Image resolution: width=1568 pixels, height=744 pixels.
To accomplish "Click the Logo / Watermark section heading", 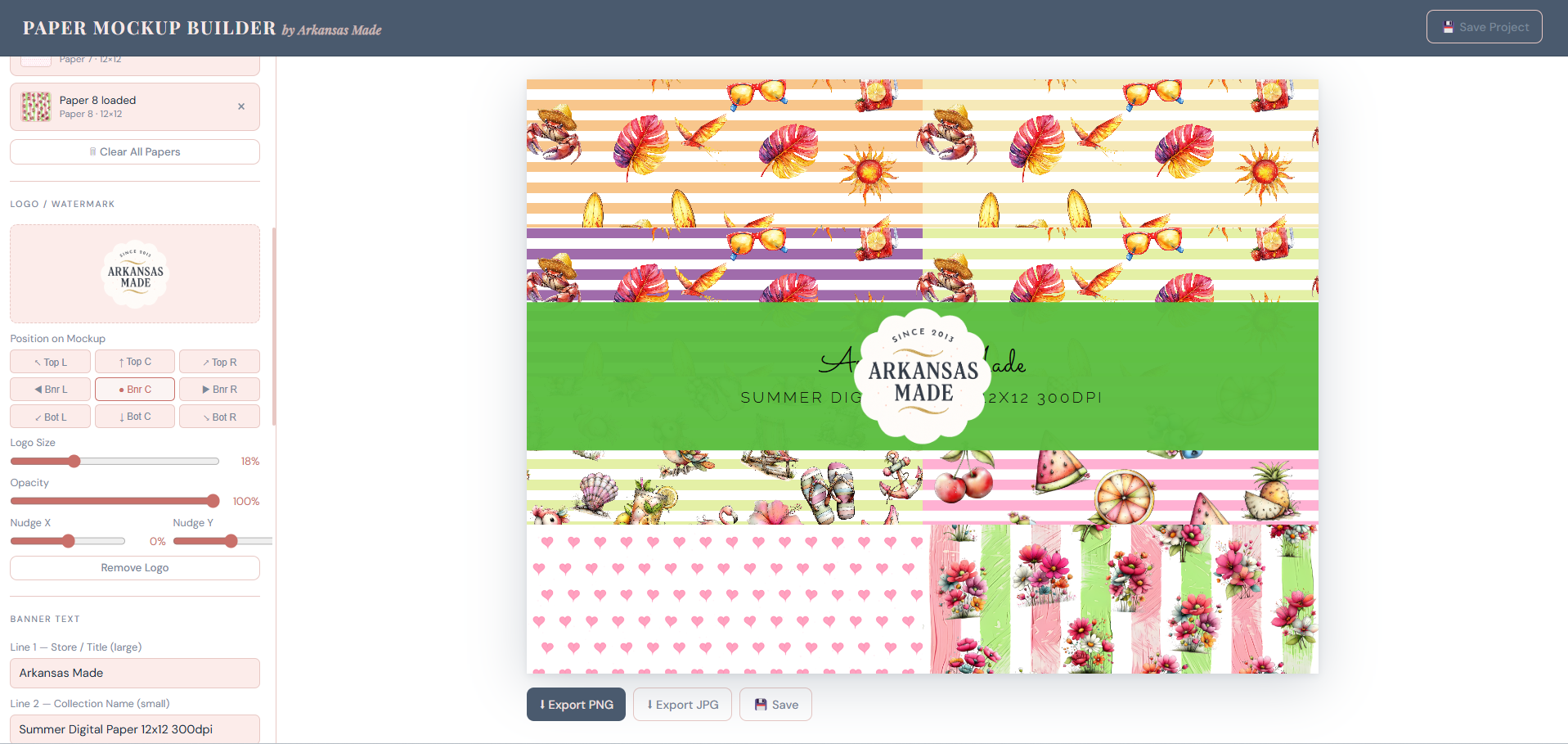I will point(62,204).
